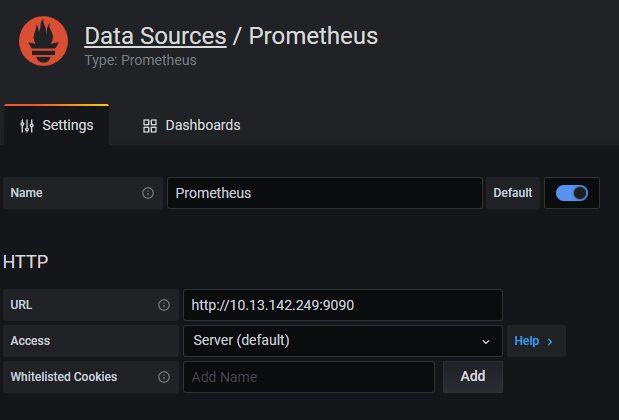Click the Prometheus flame logo icon
Image resolution: width=619 pixels, height=420 pixels.
[x=44, y=41]
